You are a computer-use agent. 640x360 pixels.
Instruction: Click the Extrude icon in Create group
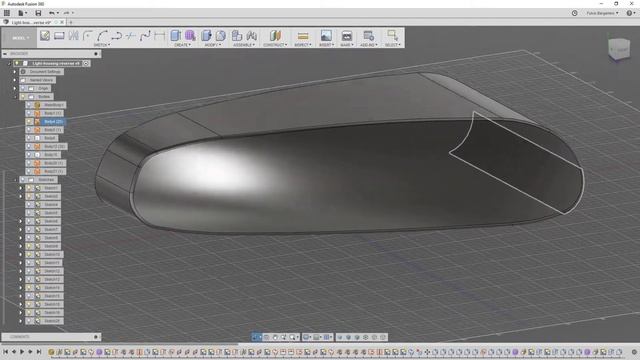[176, 36]
